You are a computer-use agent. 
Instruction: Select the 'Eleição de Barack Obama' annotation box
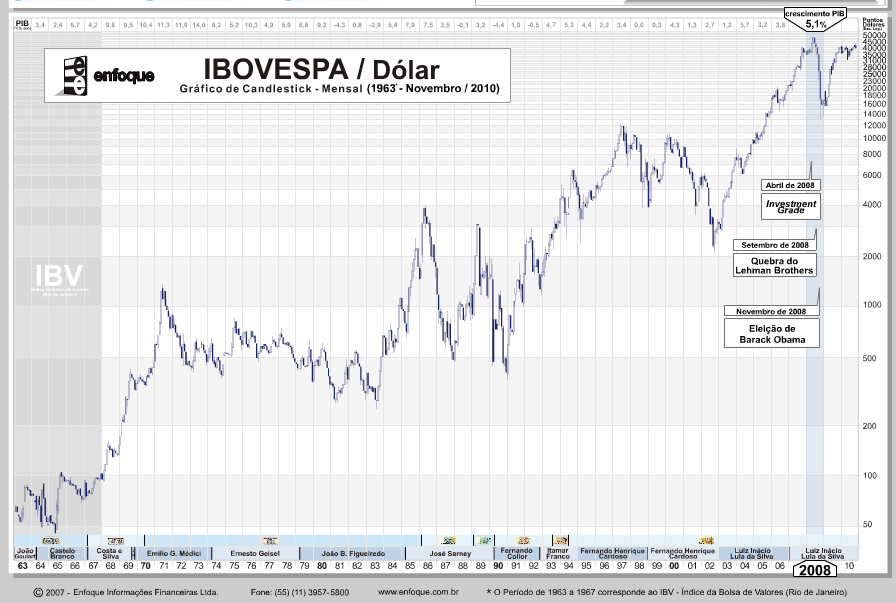[x=772, y=334]
